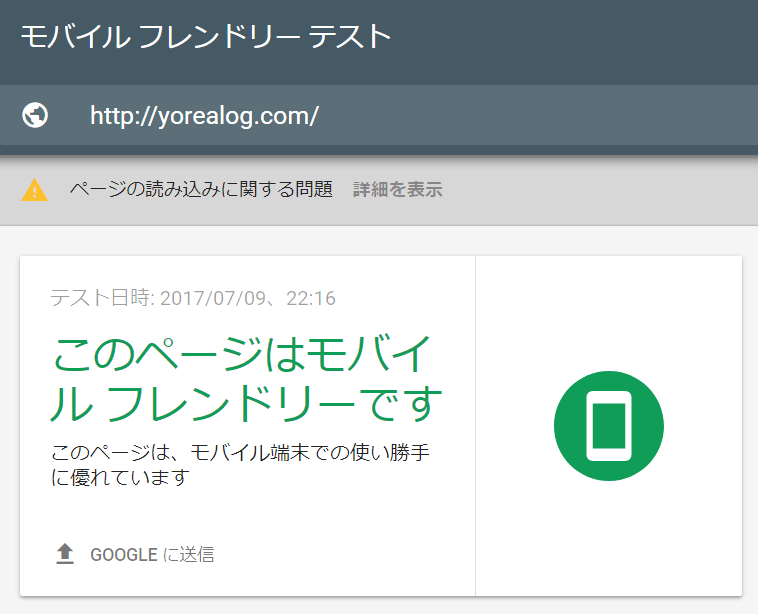Click the green circular mobile-friendly icon
The image size is (758, 614).
point(608,425)
